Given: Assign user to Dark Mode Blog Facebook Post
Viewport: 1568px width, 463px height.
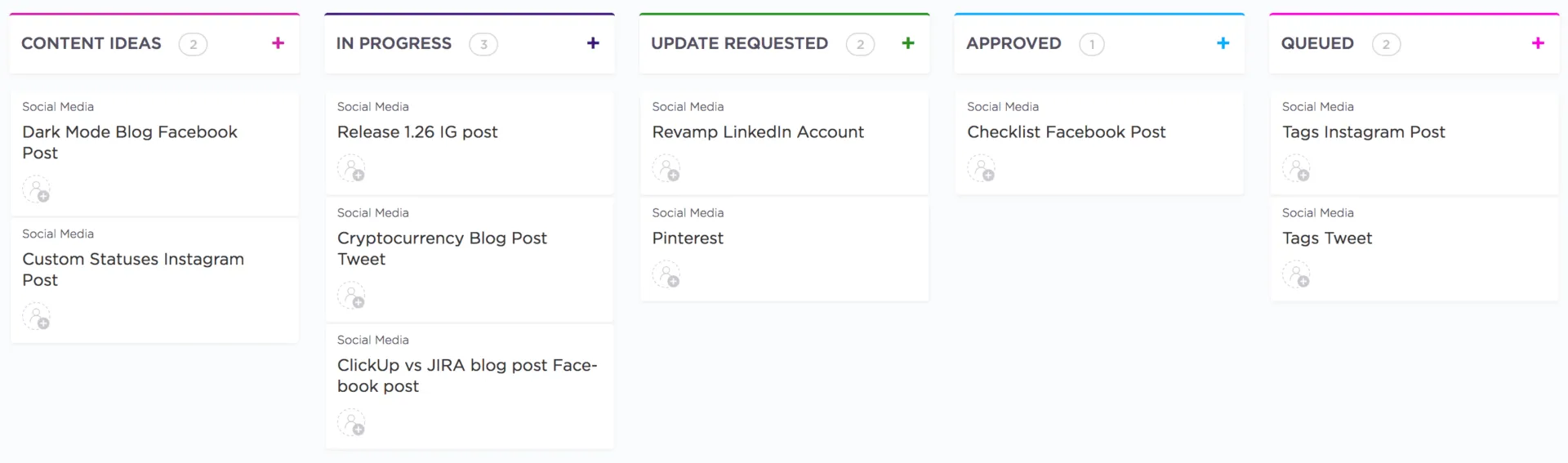Looking at the screenshot, I should (x=37, y=189).
